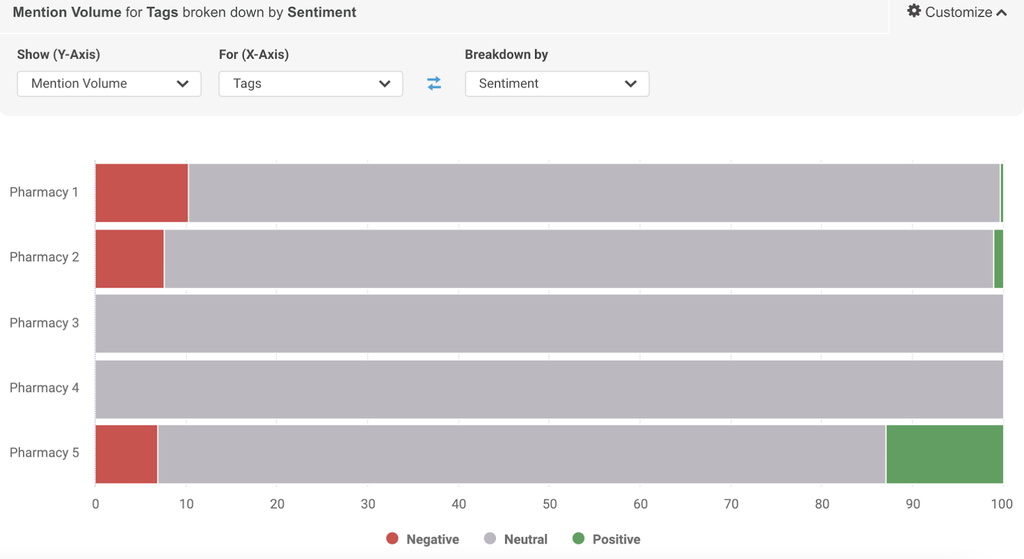Open the Mention Volume dropdown

click(109, 84)
